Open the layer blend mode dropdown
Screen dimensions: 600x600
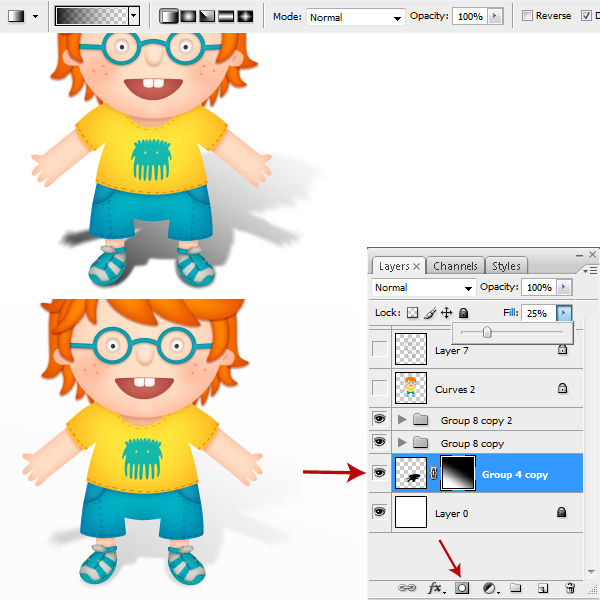coord(424,288)
